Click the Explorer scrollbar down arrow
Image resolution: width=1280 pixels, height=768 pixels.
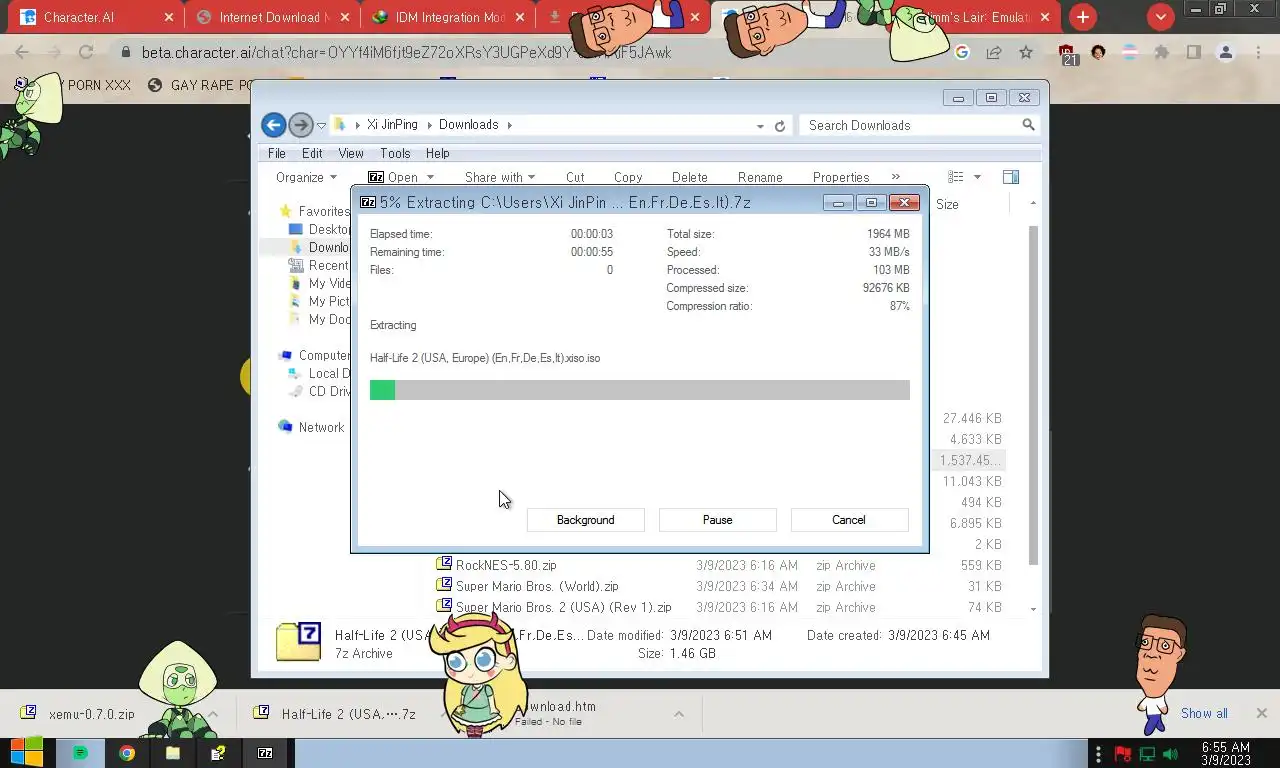1033,608
